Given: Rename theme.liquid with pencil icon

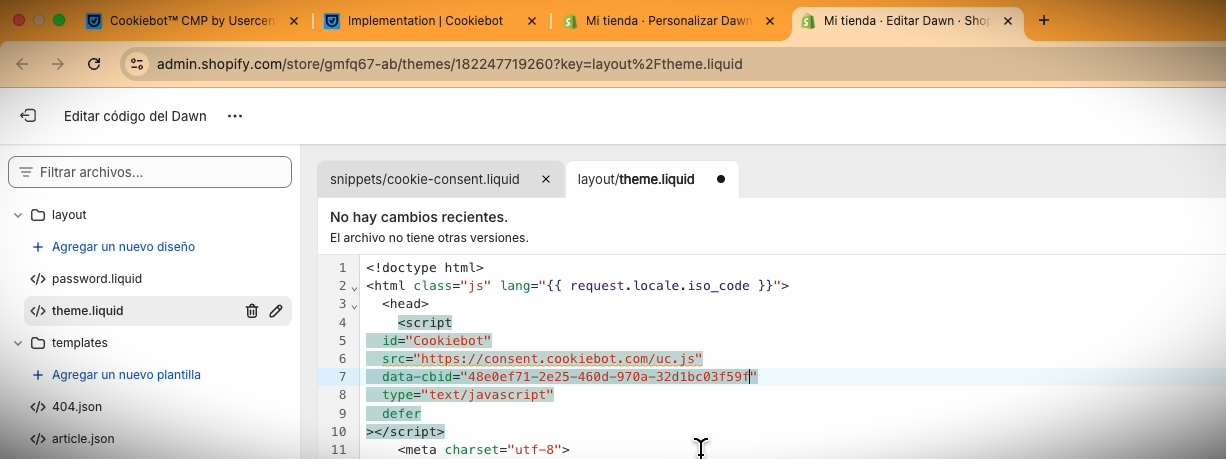Looking at the screenshot, I should (x=276, y=311).
